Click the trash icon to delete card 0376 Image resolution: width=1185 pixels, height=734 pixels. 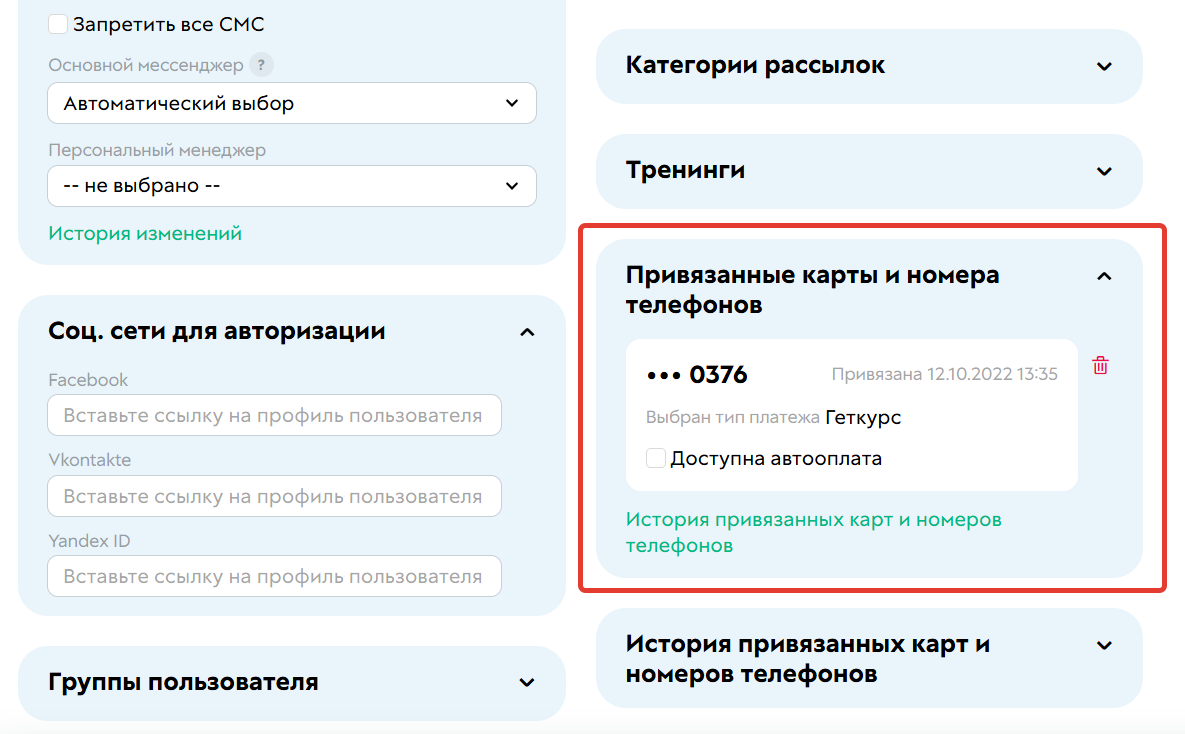1100,366
